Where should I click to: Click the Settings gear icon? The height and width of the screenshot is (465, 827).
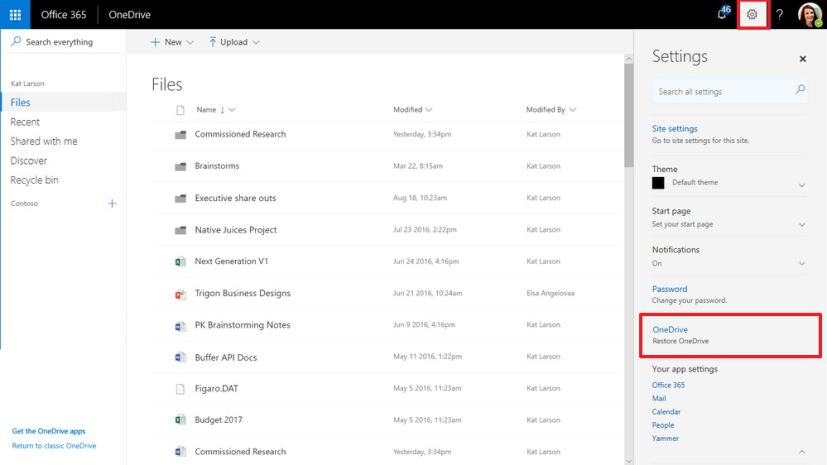(752, 15)
